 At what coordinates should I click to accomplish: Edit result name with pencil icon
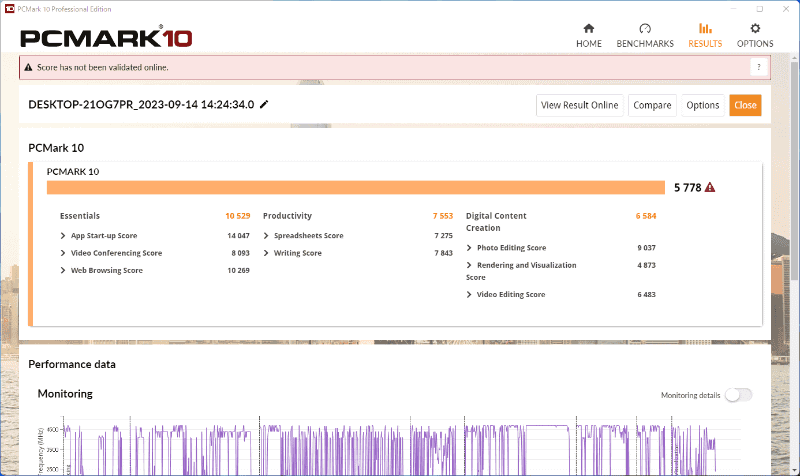tap(264, 105)
